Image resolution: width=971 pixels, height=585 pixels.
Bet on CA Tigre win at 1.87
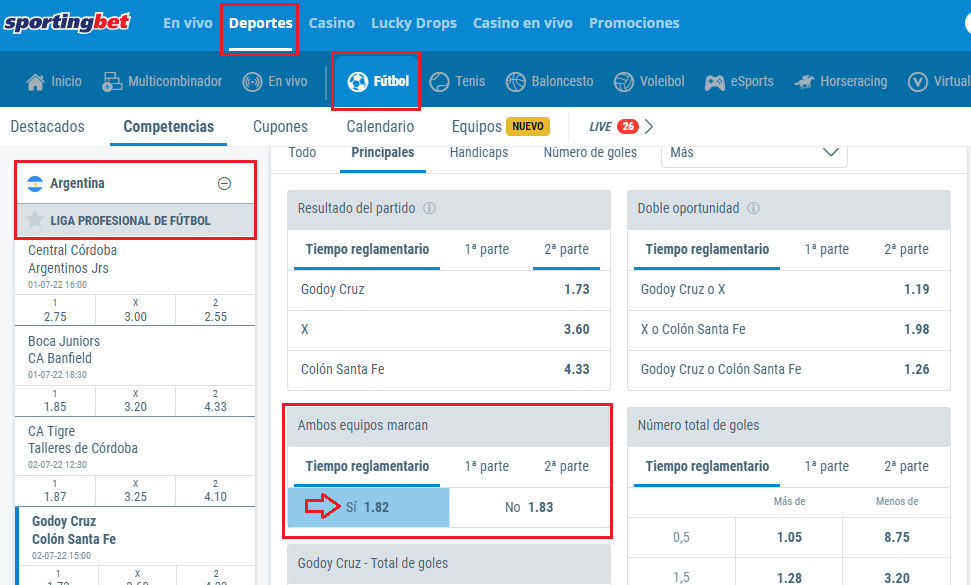click(55, 490)
